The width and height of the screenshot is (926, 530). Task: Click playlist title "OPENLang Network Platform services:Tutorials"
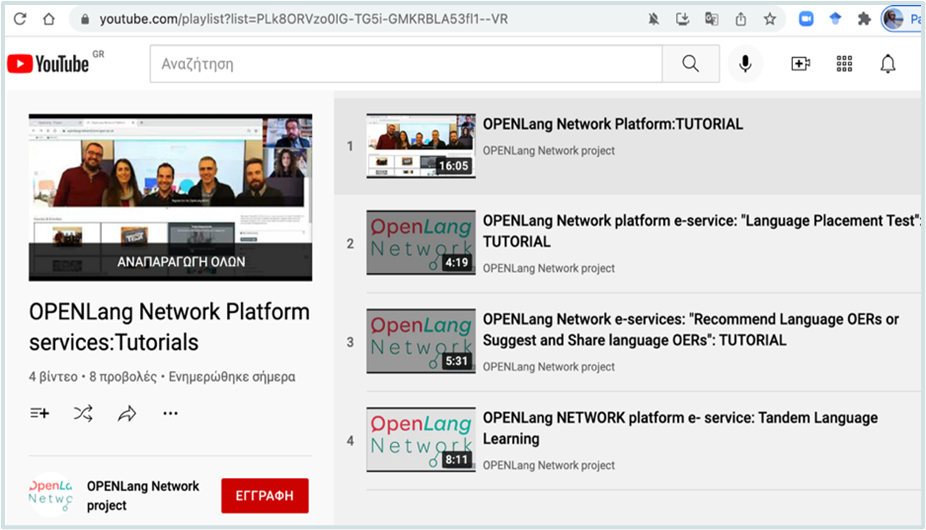coord(169,327)
